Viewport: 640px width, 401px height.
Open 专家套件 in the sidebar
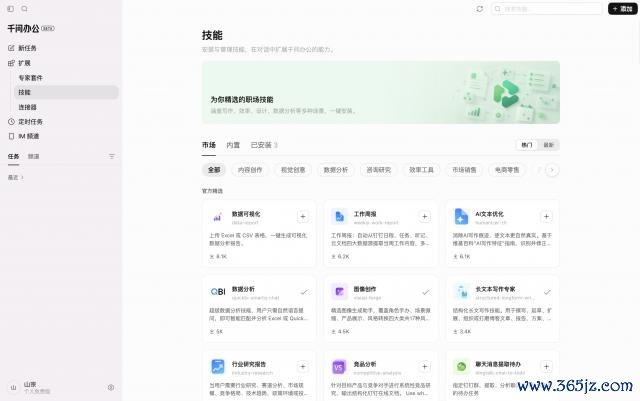point(31,78)
